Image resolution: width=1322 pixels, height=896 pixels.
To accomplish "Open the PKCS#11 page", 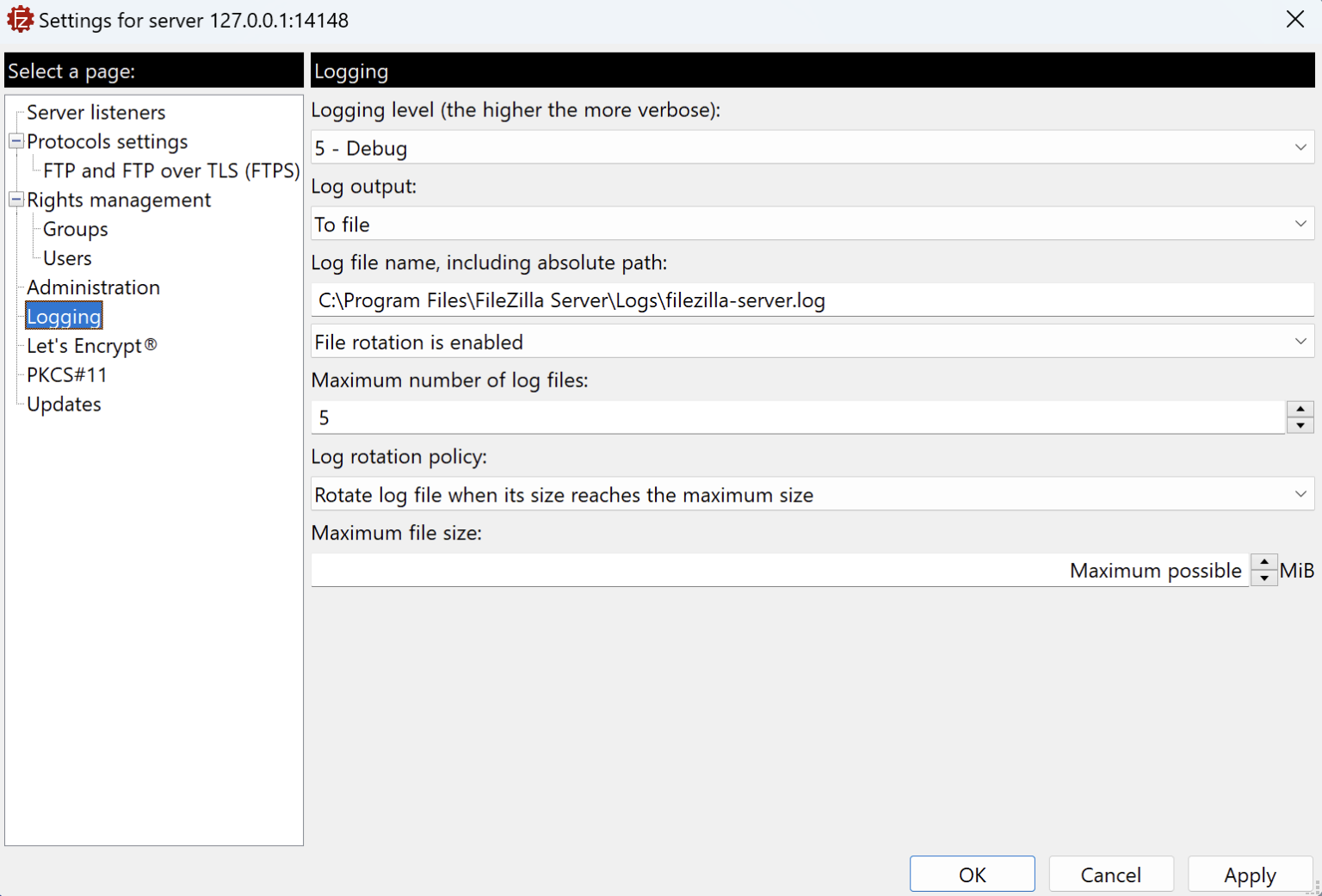I will tap(67, 375).
